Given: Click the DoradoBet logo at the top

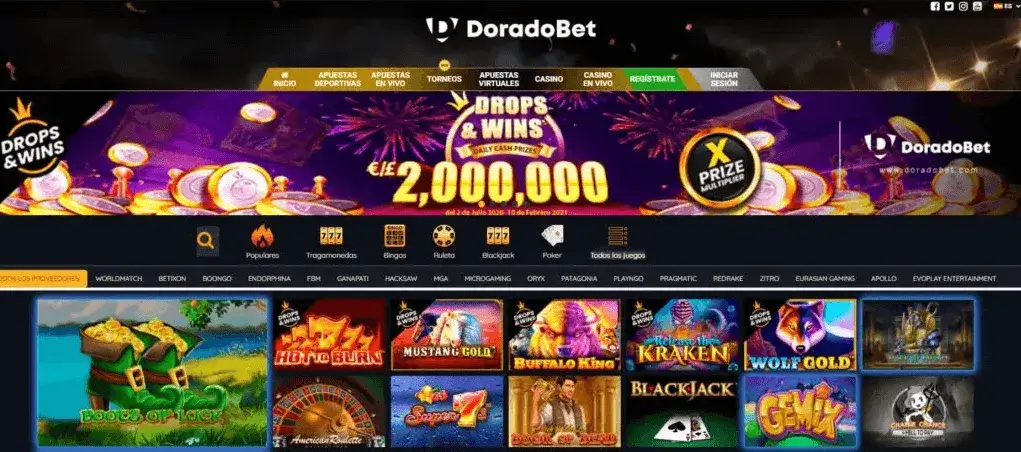Looking at the screenshot, I should [510, 29].
